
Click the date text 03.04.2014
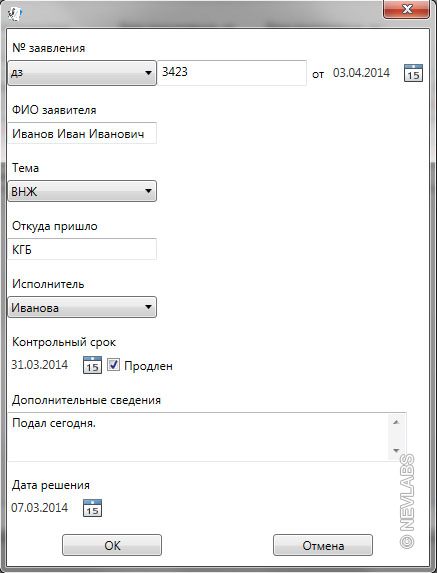(361, 72)
